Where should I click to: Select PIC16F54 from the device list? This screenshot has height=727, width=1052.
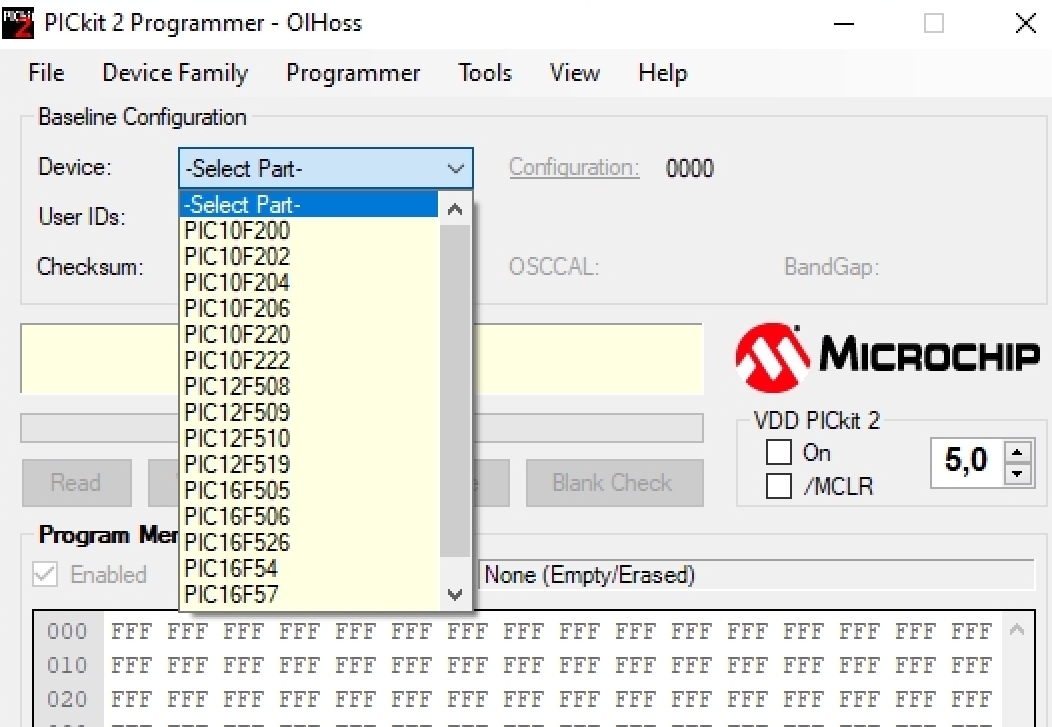309,568
